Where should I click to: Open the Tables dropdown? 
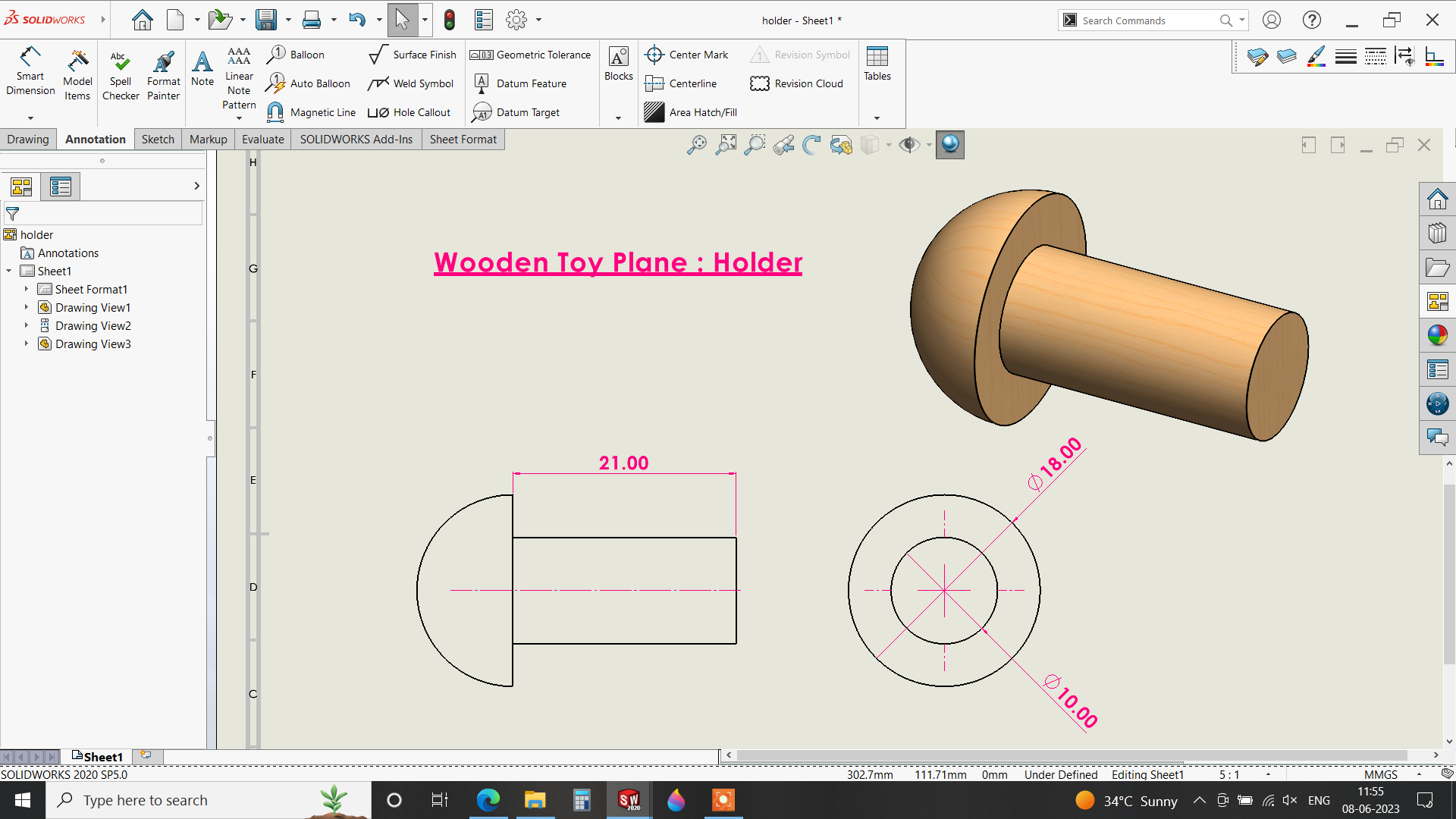[877, 118]
